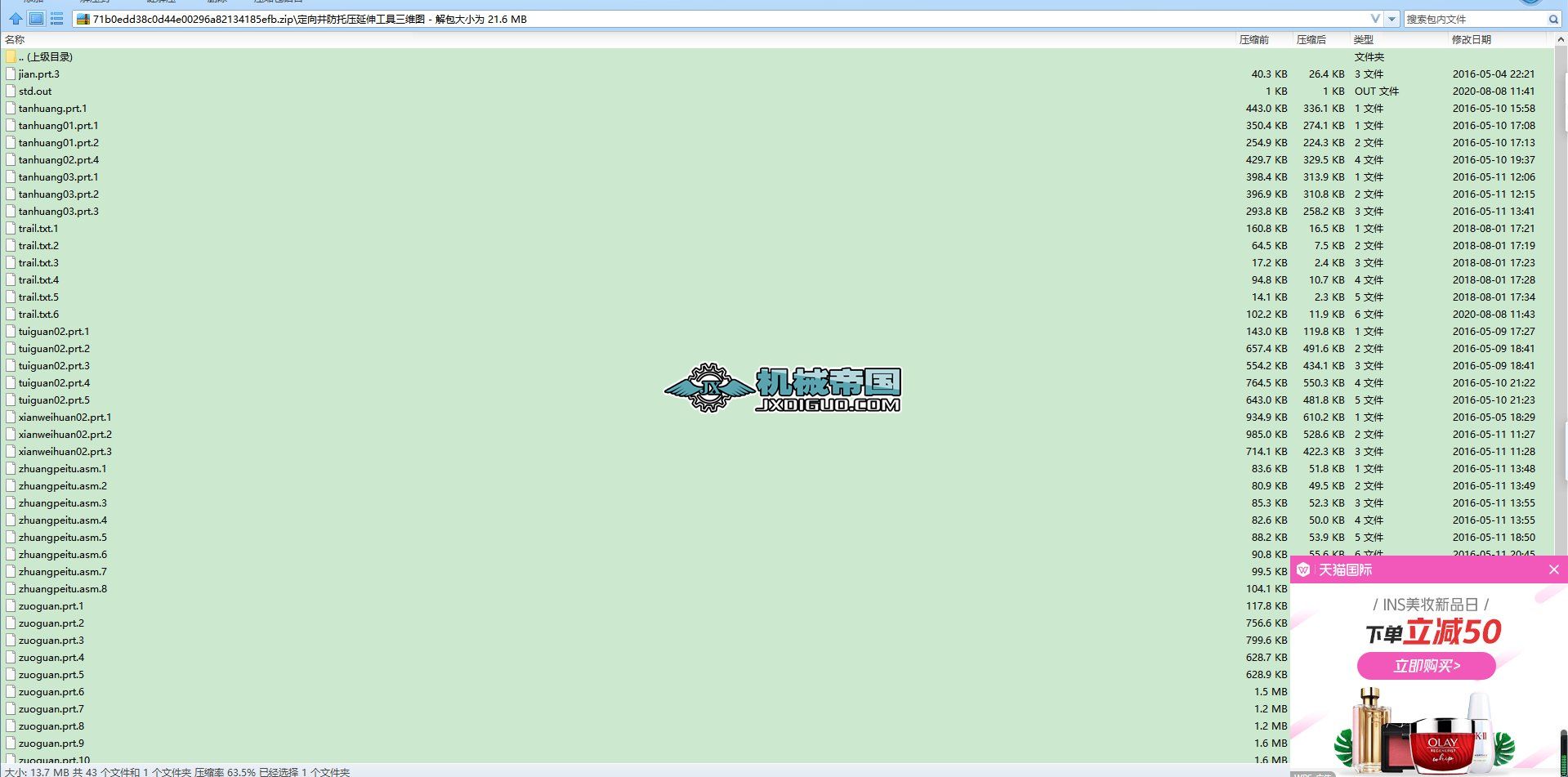
Task: Click the file icon beside tuiguan02.prt.5
Action: (x=11, y=400)
